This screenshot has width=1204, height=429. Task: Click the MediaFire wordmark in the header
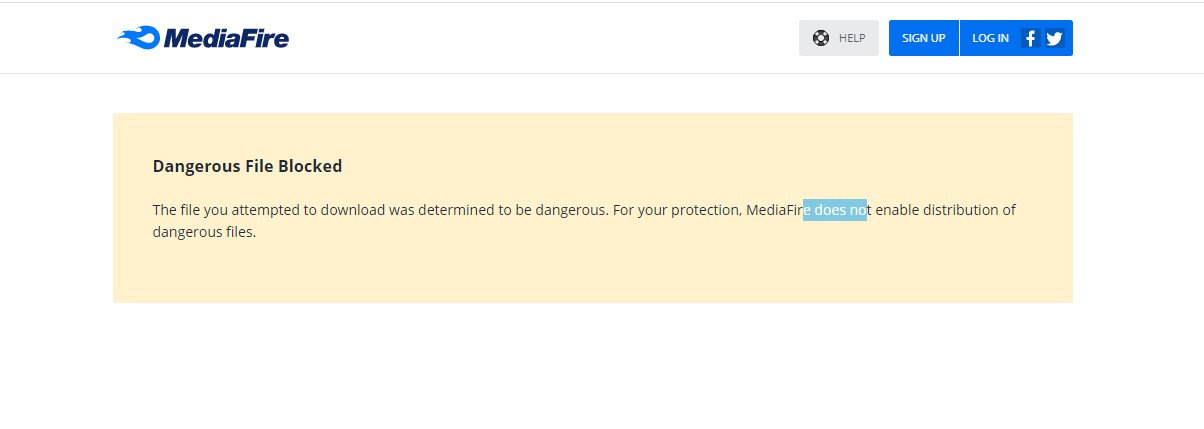point(226,39)
